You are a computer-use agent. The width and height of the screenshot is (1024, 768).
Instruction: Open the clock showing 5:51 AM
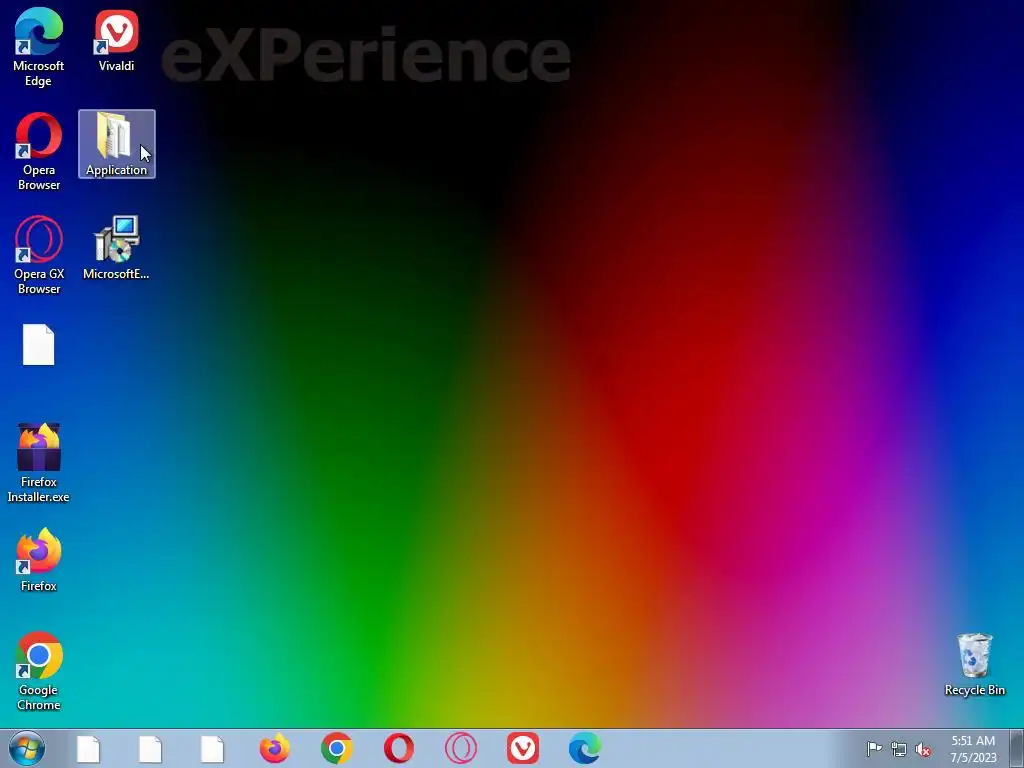tap(973, 749)
